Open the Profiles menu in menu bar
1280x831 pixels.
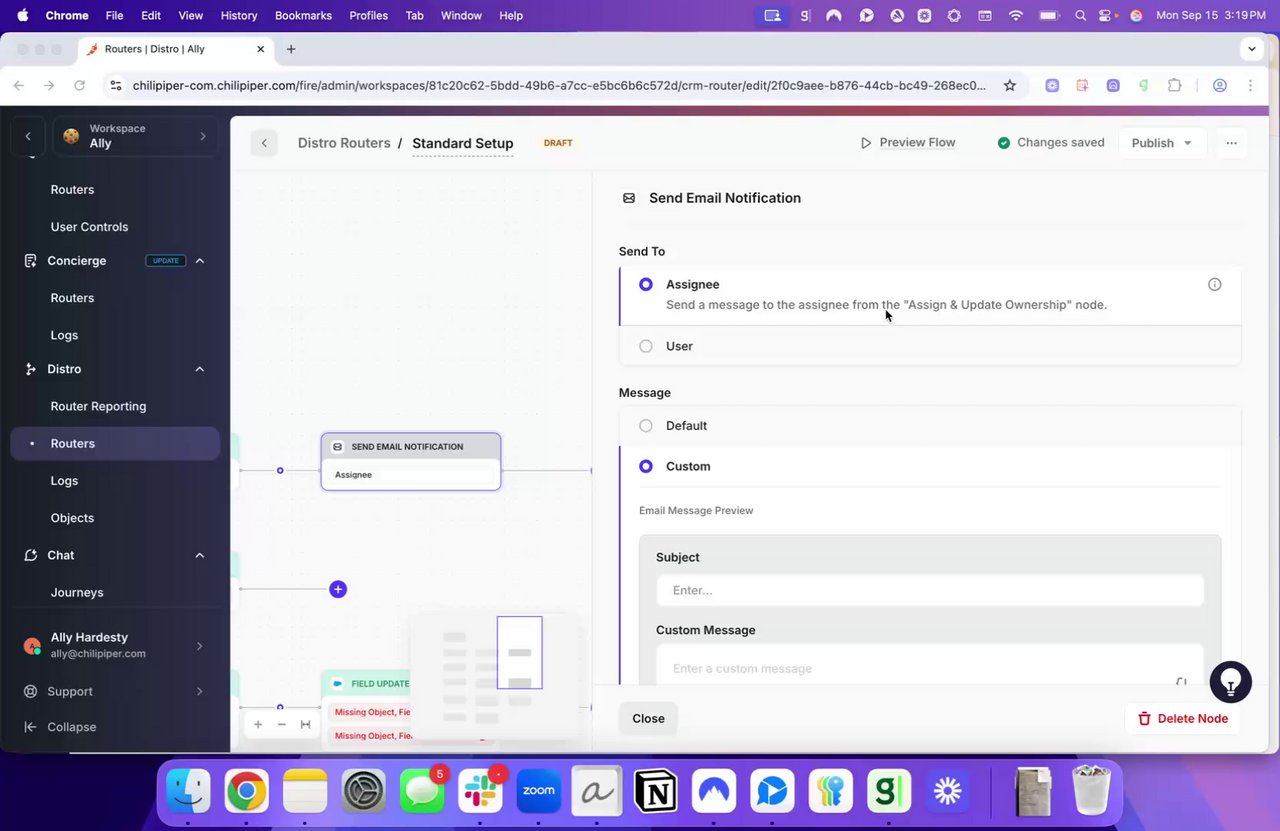pyautogui.click(x=368, y=16)
